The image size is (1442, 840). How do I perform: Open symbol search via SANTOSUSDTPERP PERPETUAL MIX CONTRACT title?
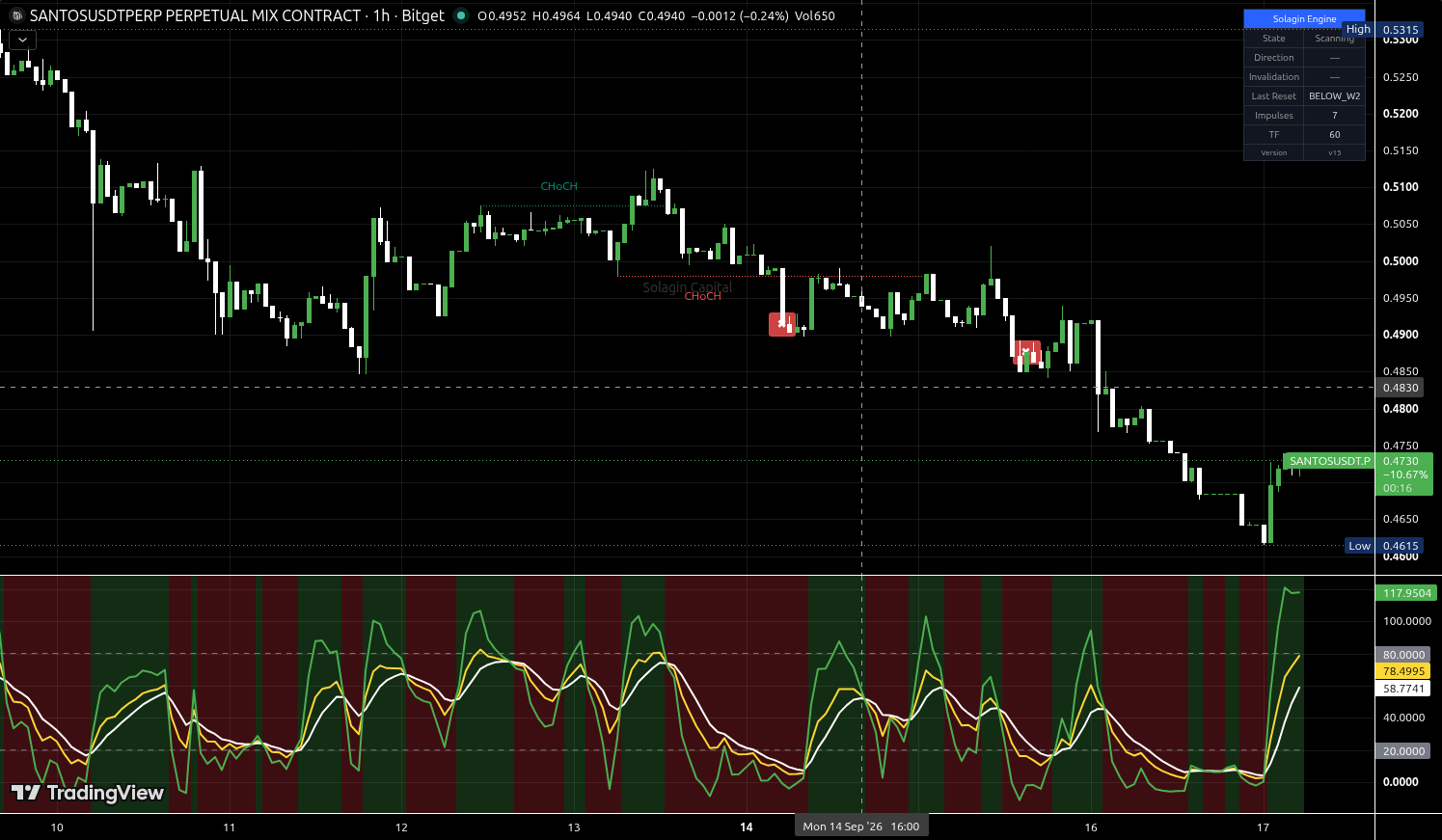pos(195,15)
